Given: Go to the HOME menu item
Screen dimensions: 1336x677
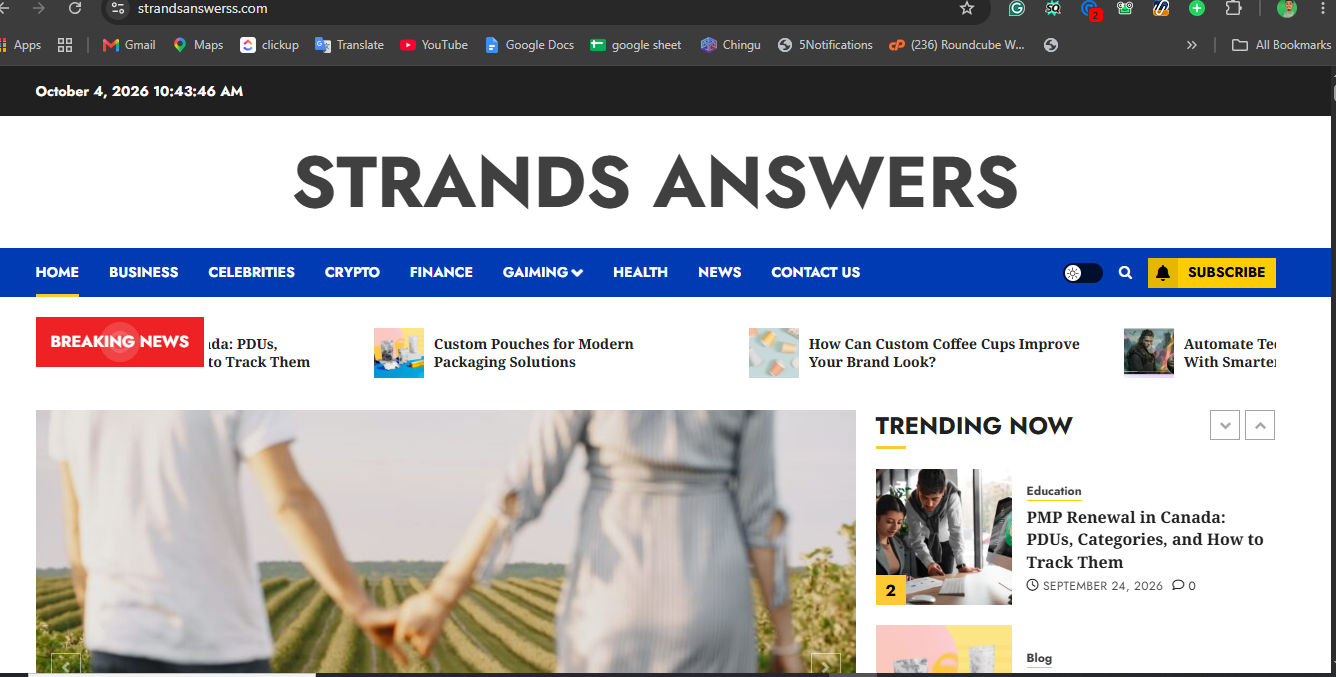Looking at the screenshot, I should point(57,272).
